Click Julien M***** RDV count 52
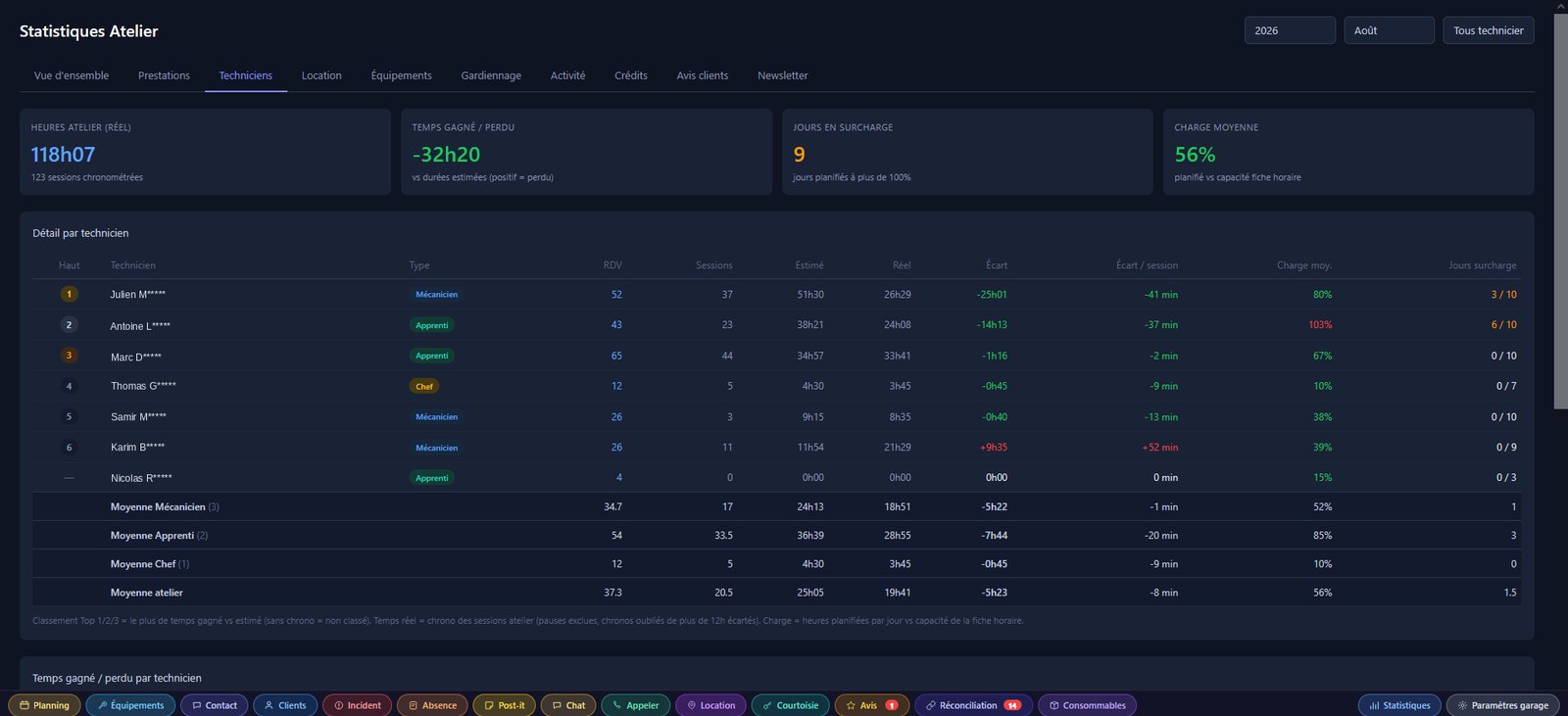 click(x=616, y=295)
